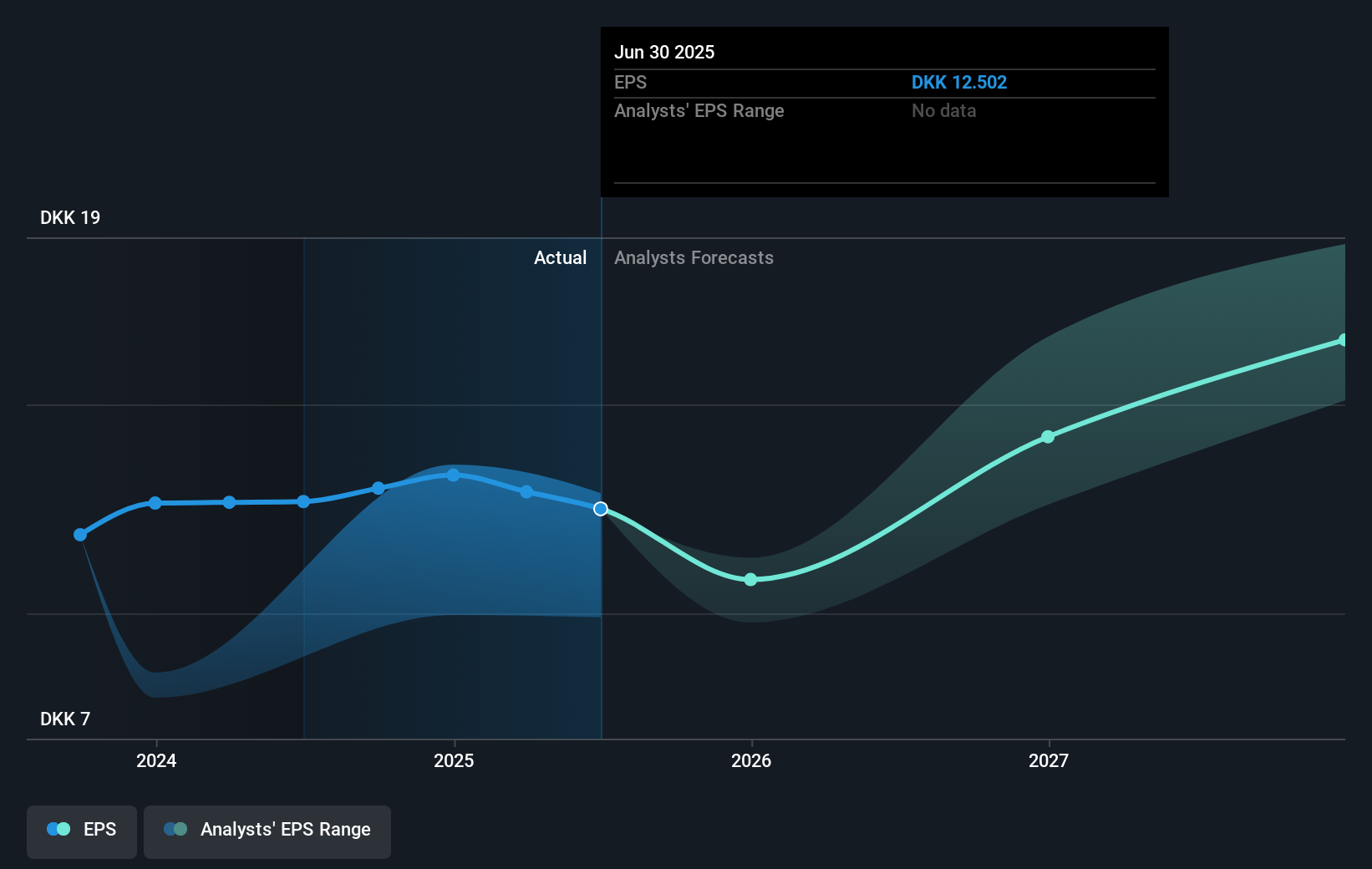
Task: Click the final forecast point at chart edge
Action: click(x=1344, y=338)
